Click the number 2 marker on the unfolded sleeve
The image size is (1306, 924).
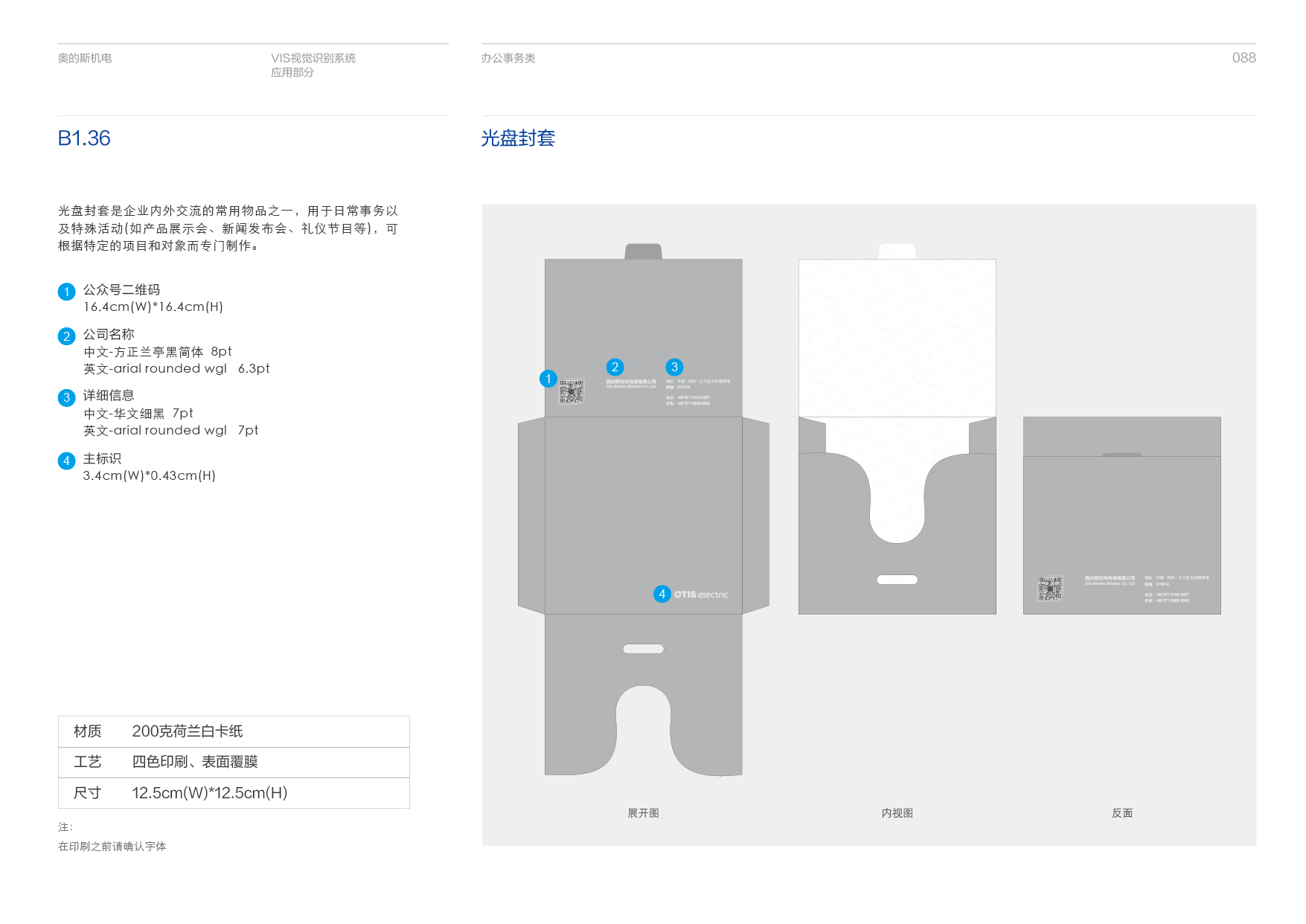[615, 367]
